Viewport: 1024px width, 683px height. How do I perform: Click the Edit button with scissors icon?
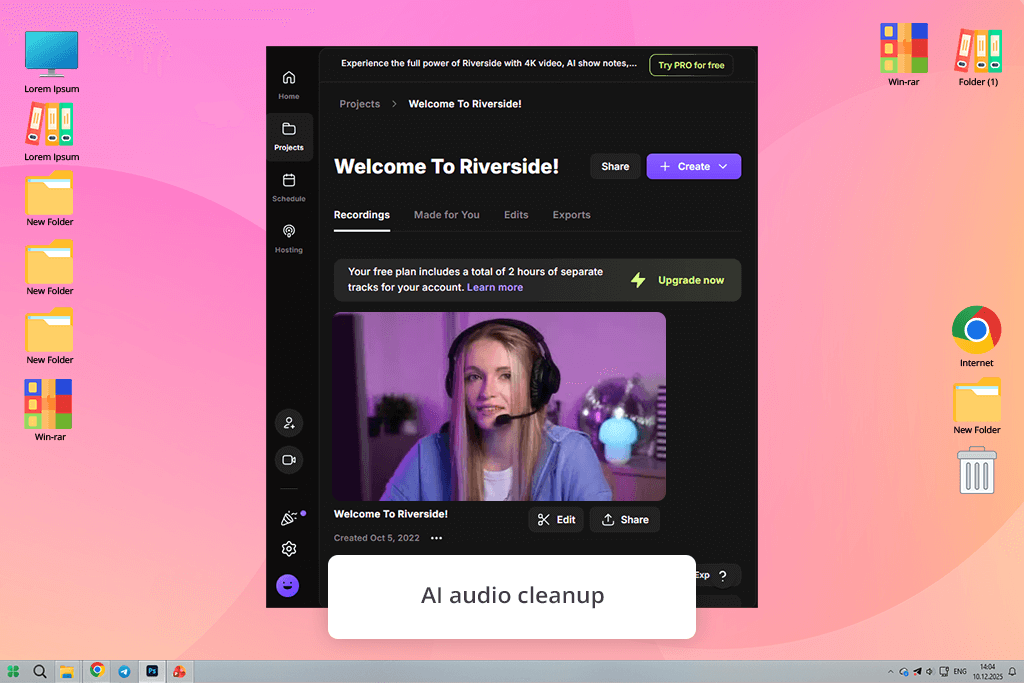(x=556, y=520)
